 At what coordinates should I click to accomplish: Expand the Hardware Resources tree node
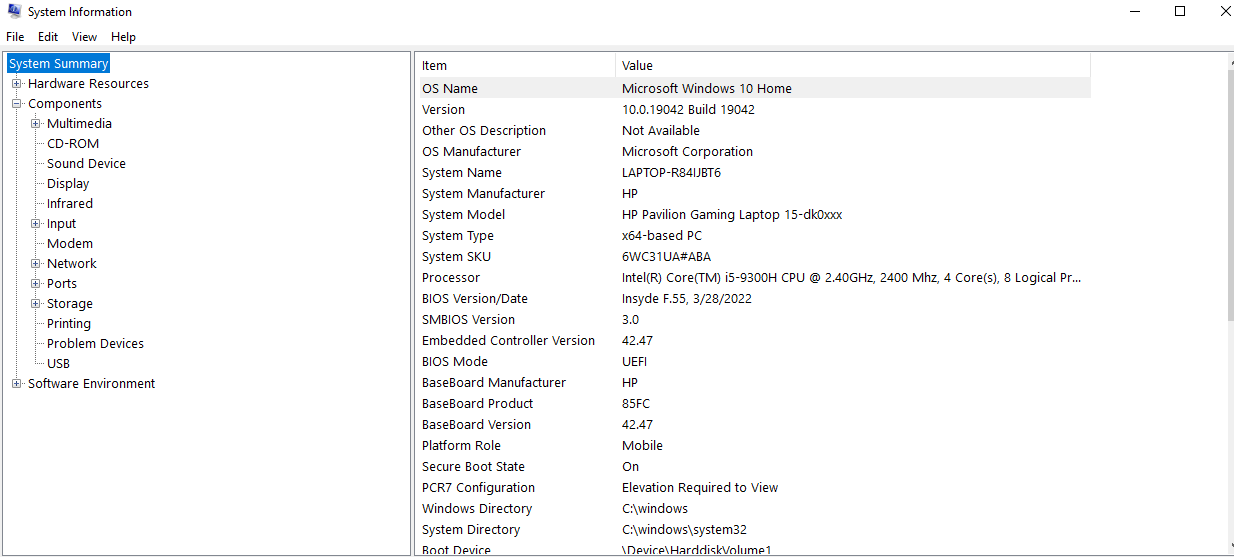pyautogui.click(x=16, y=84)
